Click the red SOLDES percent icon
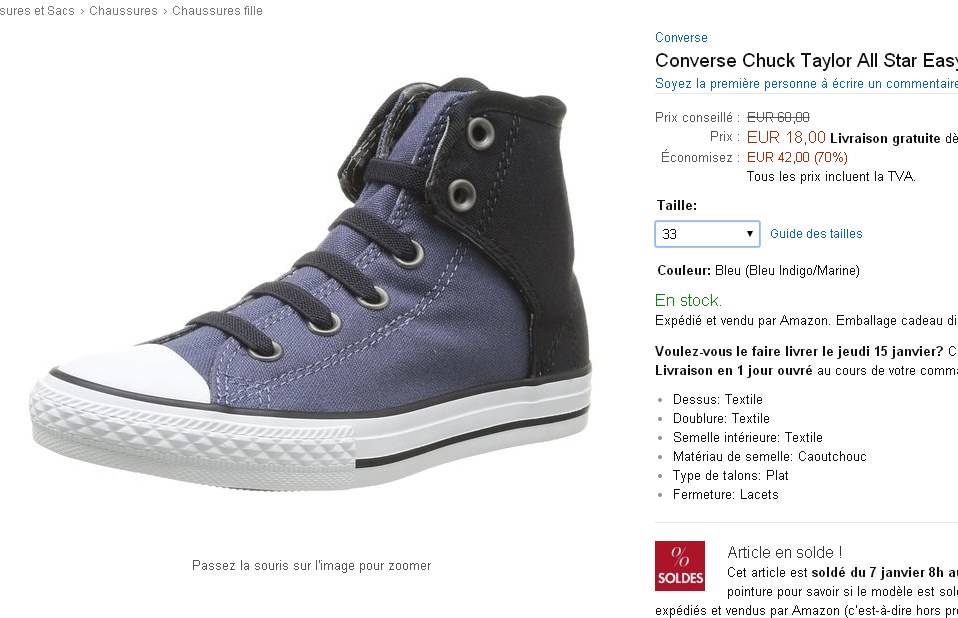 pyautogui.click(x=679, y=566)
